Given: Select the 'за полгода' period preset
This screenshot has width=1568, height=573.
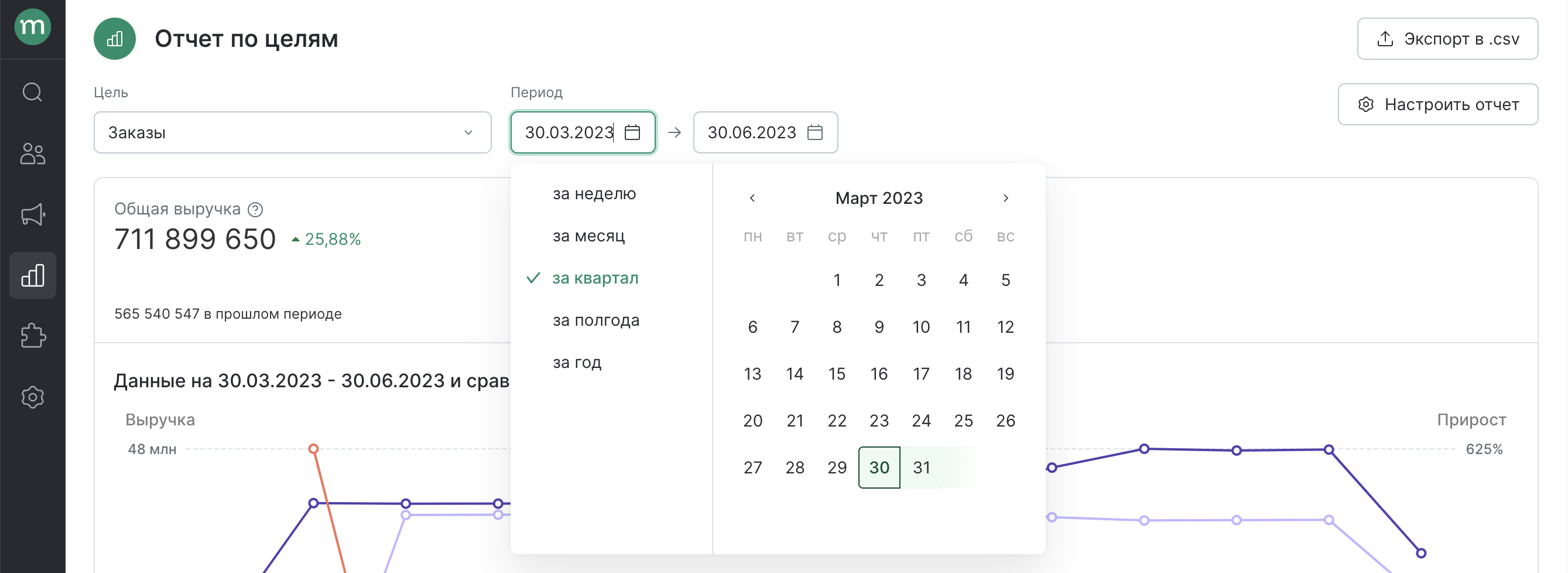Looking at the screenshot, I should pos(596,320).
